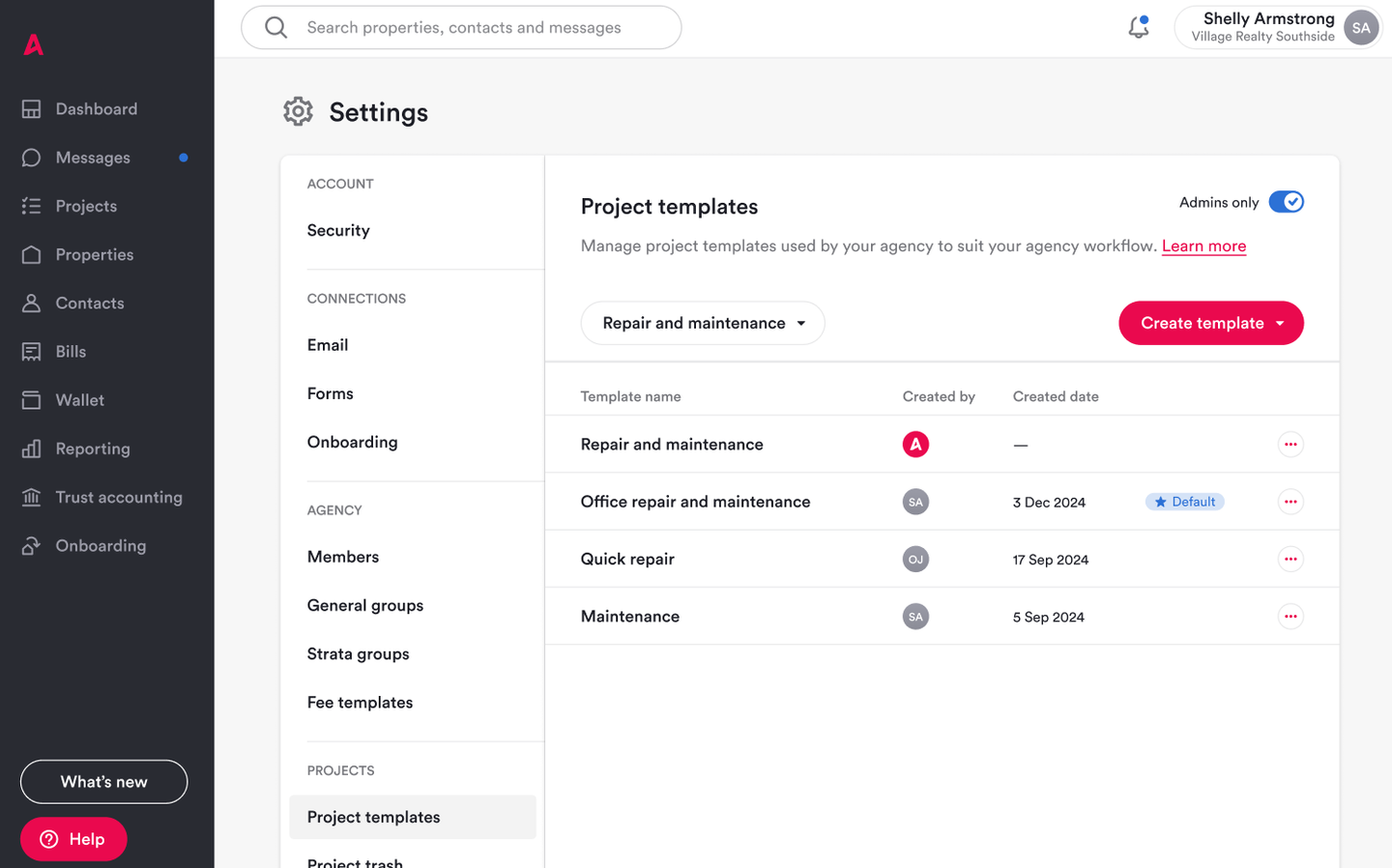Image resolution: width=1392 pixels, height=868 pixels.
Task: Click the Dashboard sidebar icon
Action: point(31,109)
